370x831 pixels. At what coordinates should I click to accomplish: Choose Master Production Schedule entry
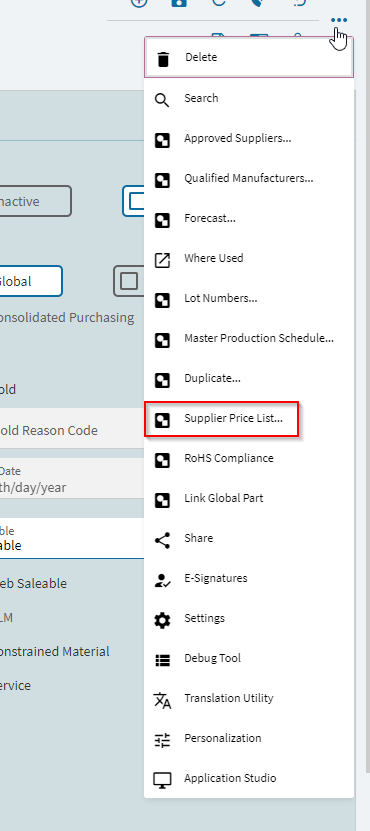pyautogui.click(x=249, y=339)
